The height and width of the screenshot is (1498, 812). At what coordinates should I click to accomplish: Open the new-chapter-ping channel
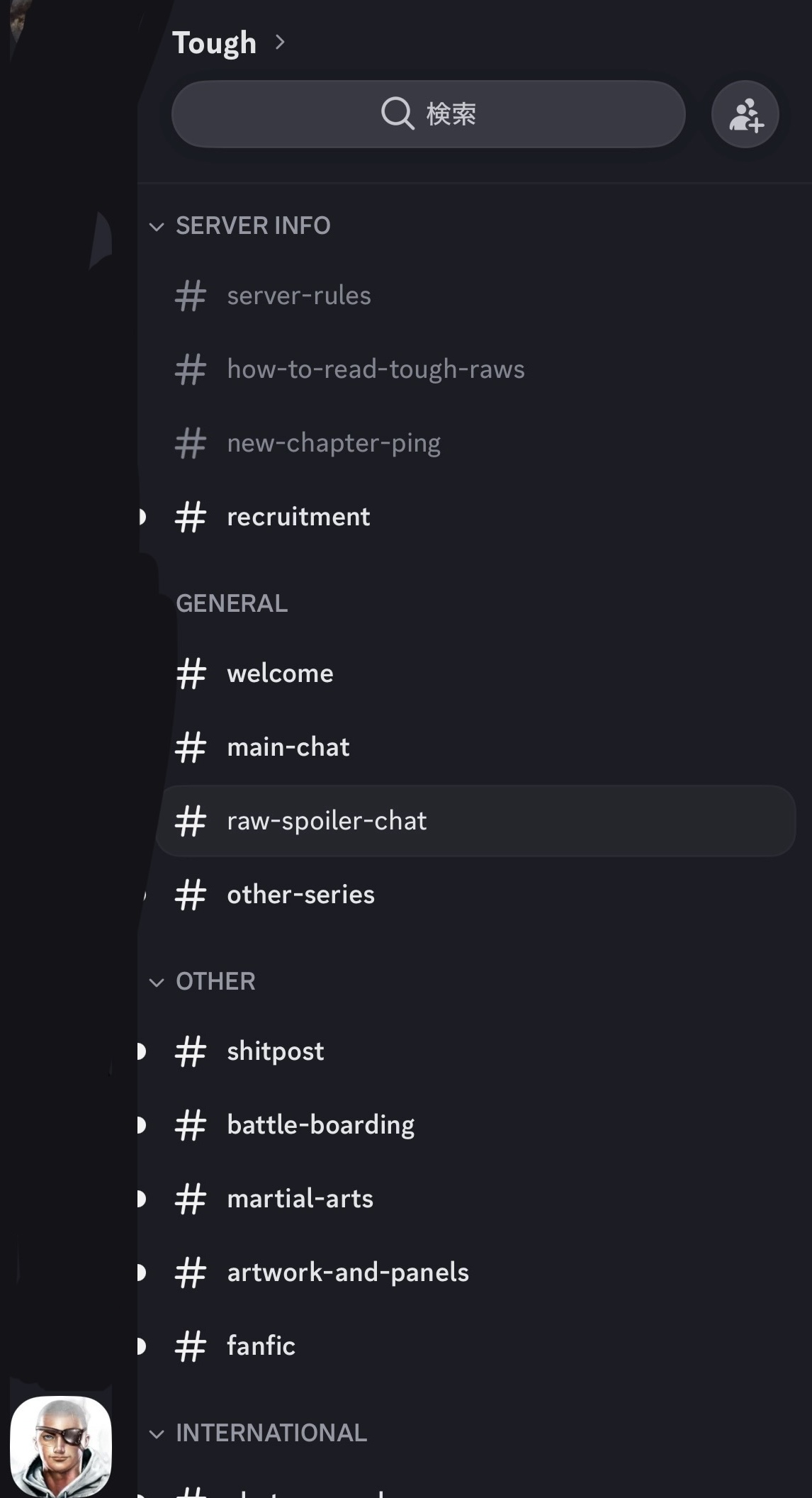(334, 443)
